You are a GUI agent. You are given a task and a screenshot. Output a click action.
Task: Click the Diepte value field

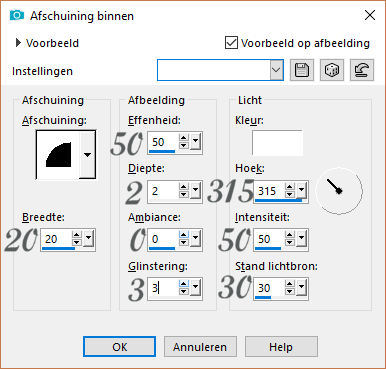coord(163,191)
